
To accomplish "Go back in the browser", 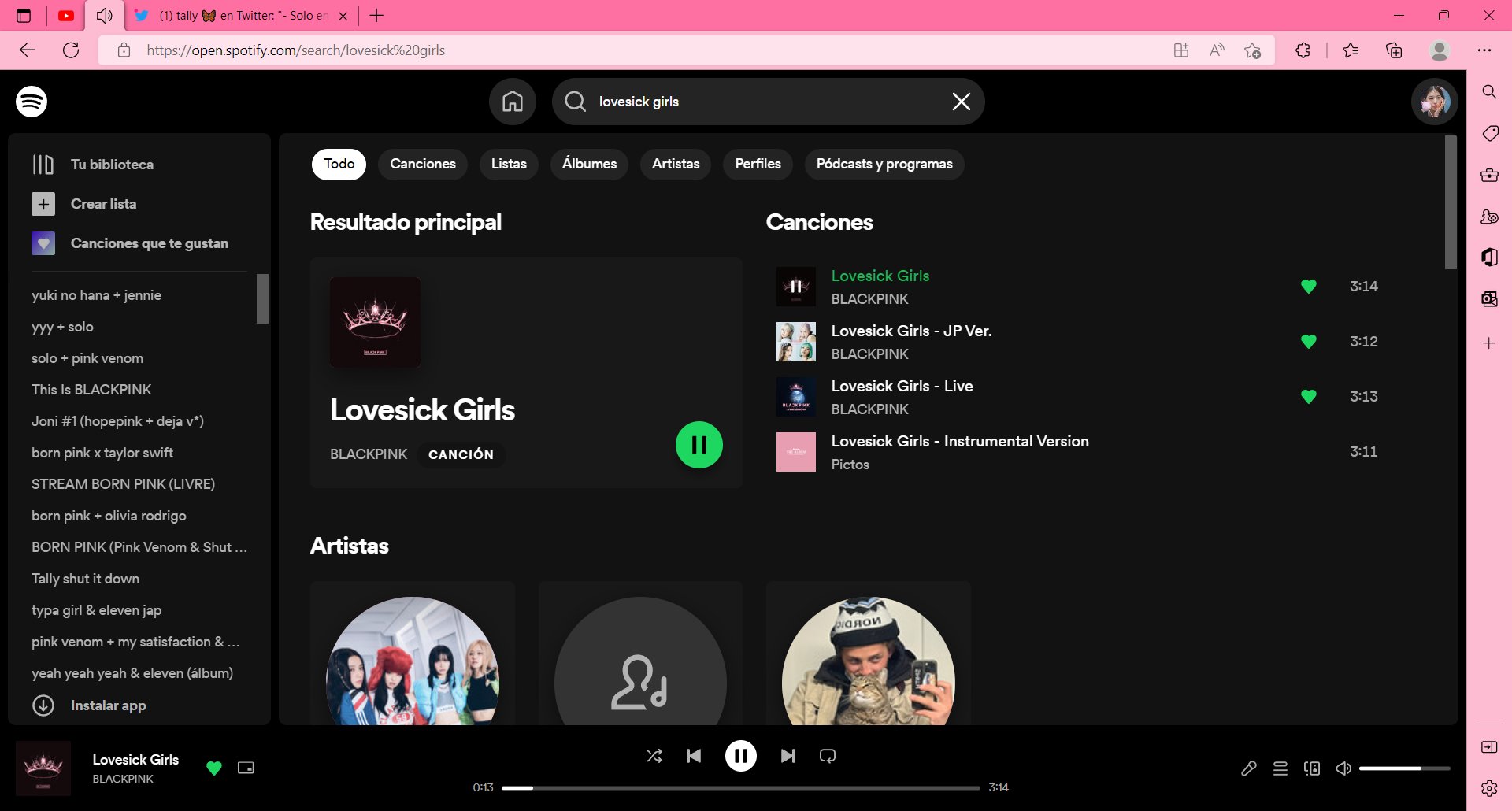I will (28, 50).
